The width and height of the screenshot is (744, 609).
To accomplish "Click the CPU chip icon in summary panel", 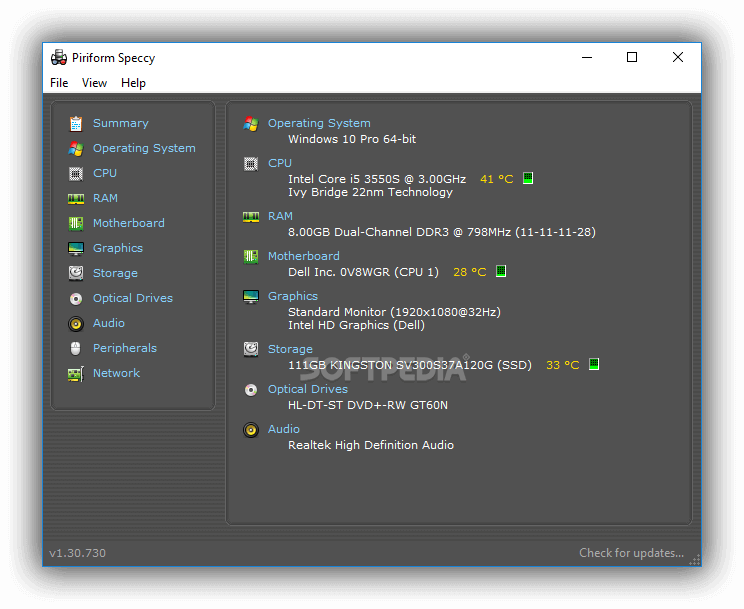I will click(251, 164).
